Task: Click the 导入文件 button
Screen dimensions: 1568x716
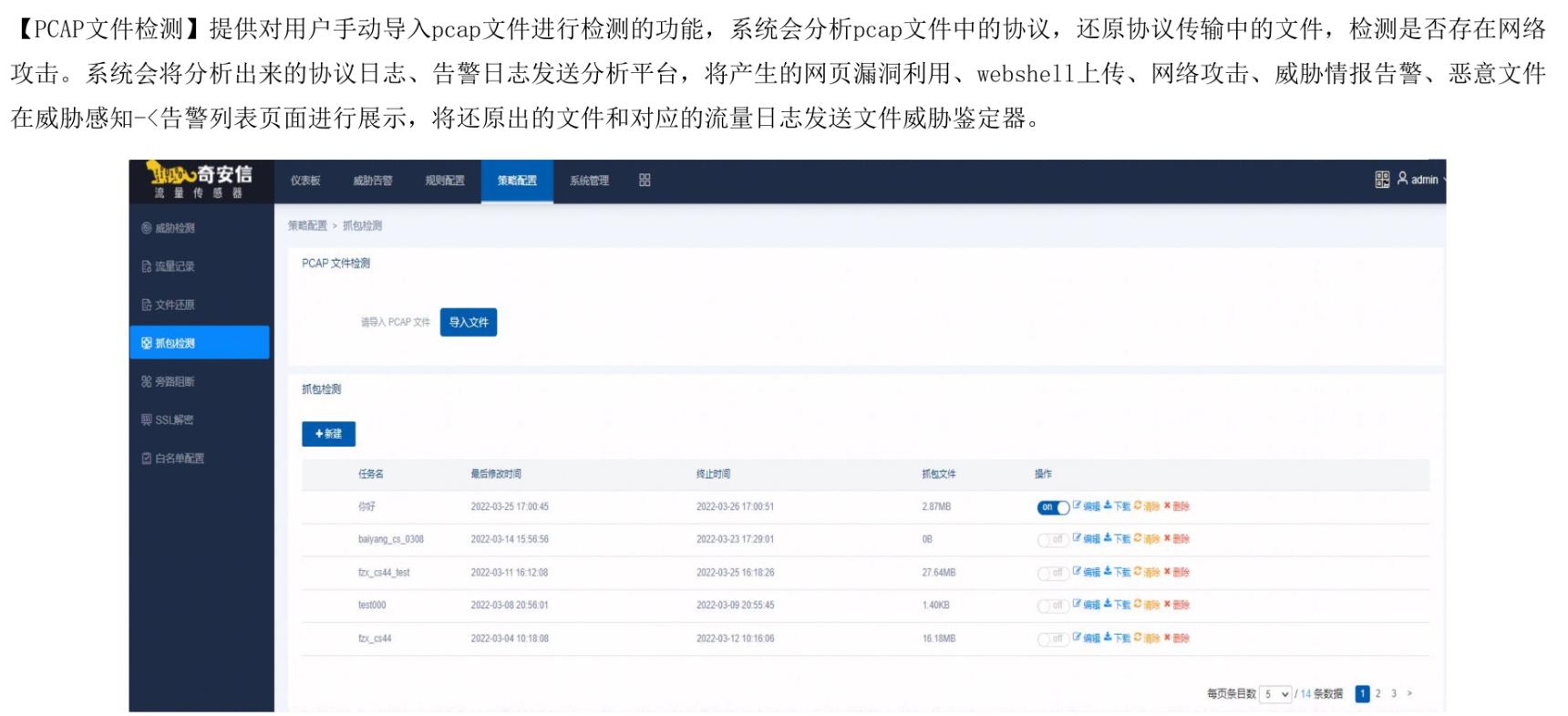Action: coord(469,322)
